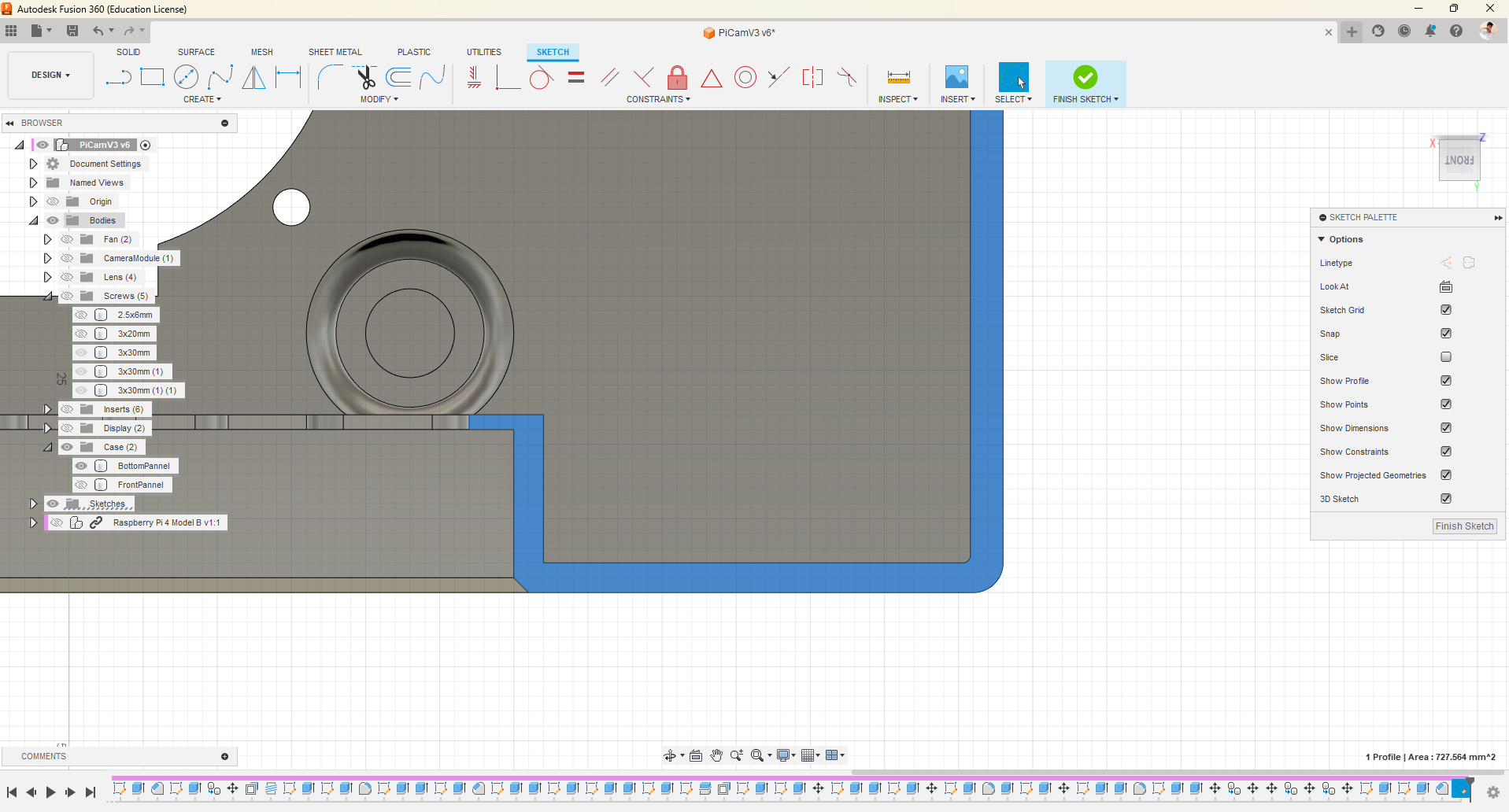Toggle the Show Profile checkbox
The width and height of the screenshot is (1509, 812).
[x=1446, y=381]
